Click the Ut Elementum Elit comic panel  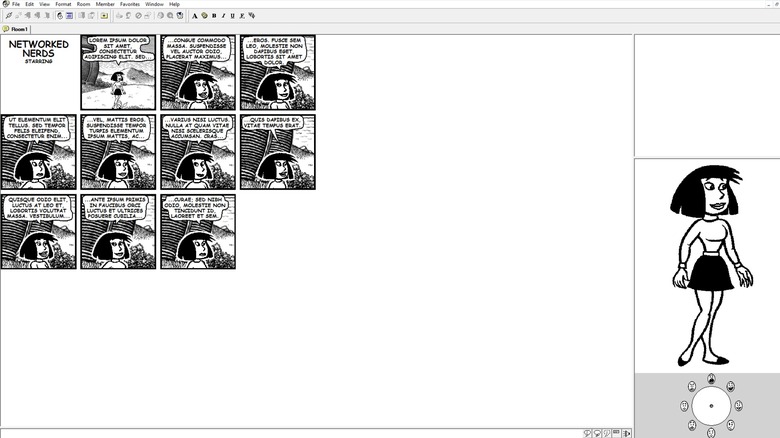coord(39,152)
